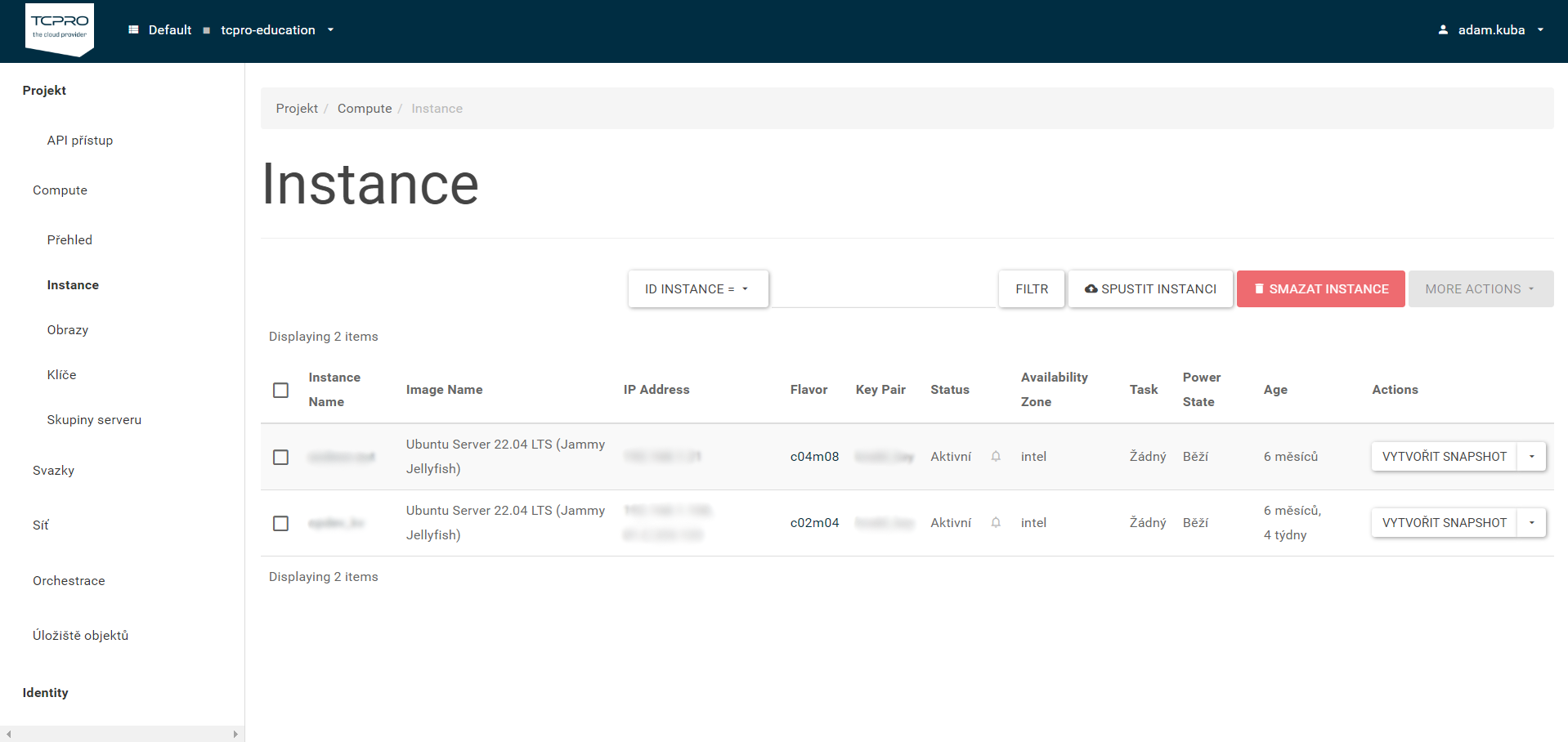Click the Task column header
Screen dimensions: 1568x742
click(x=1144, y=390)
